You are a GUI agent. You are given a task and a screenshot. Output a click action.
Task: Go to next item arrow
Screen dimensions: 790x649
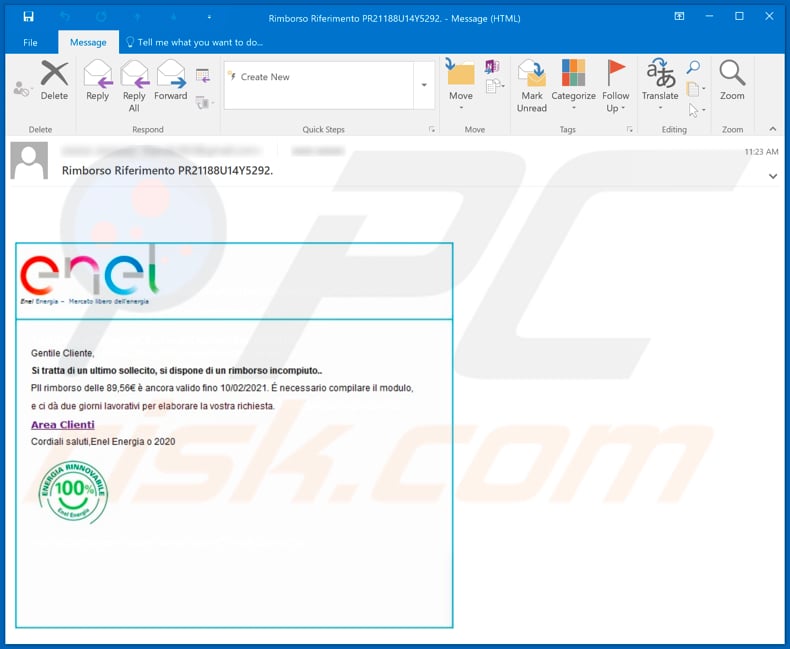[173, 17]
